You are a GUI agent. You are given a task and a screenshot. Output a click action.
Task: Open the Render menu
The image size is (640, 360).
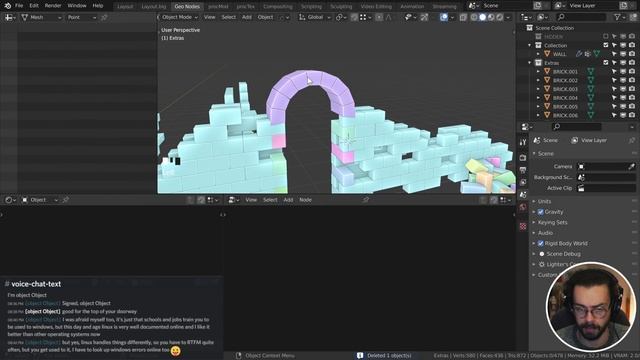[53, 6]
